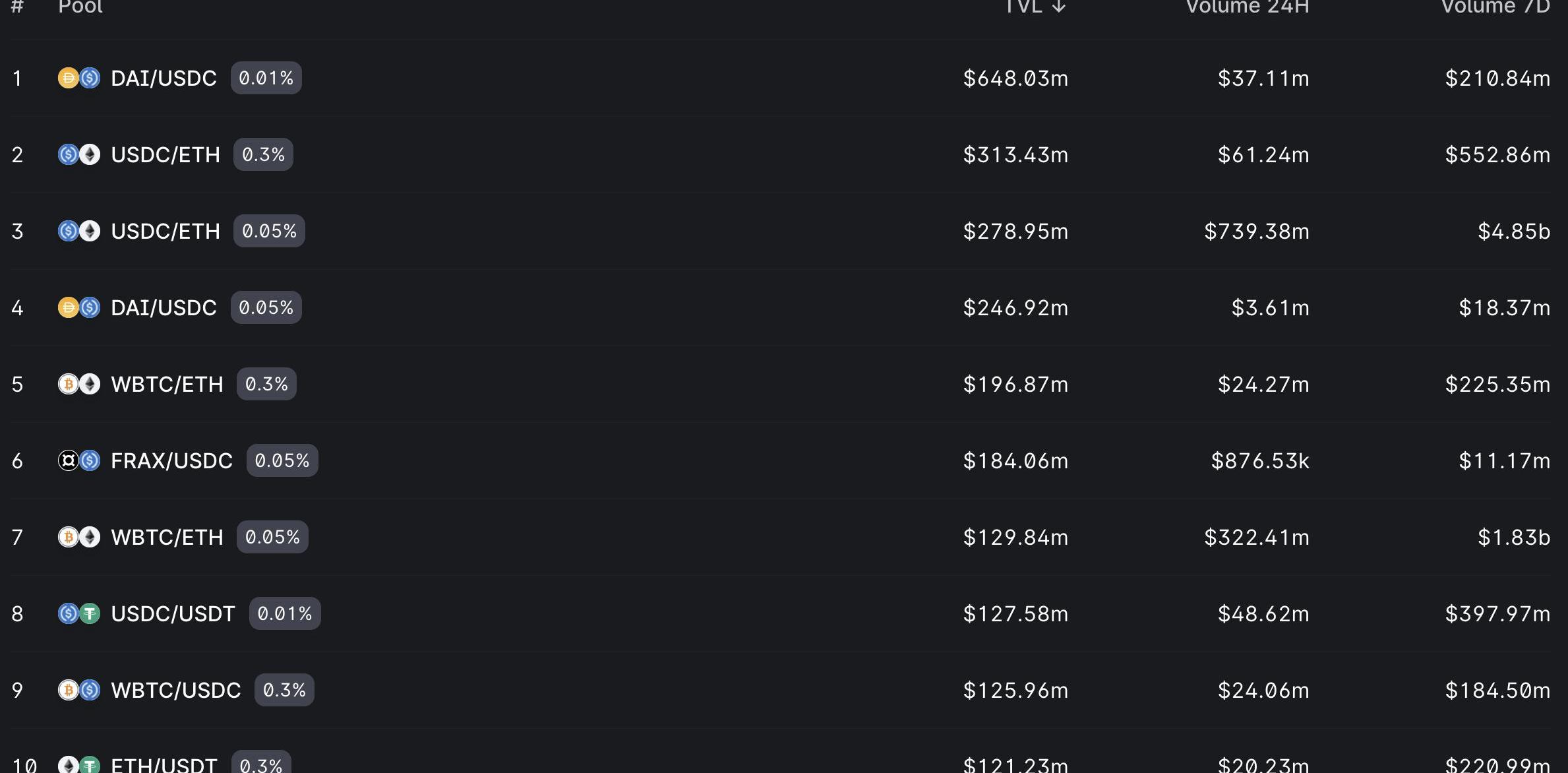
Task: Click the WBTC/USDC pool token icons
Action: pos(79,690)
